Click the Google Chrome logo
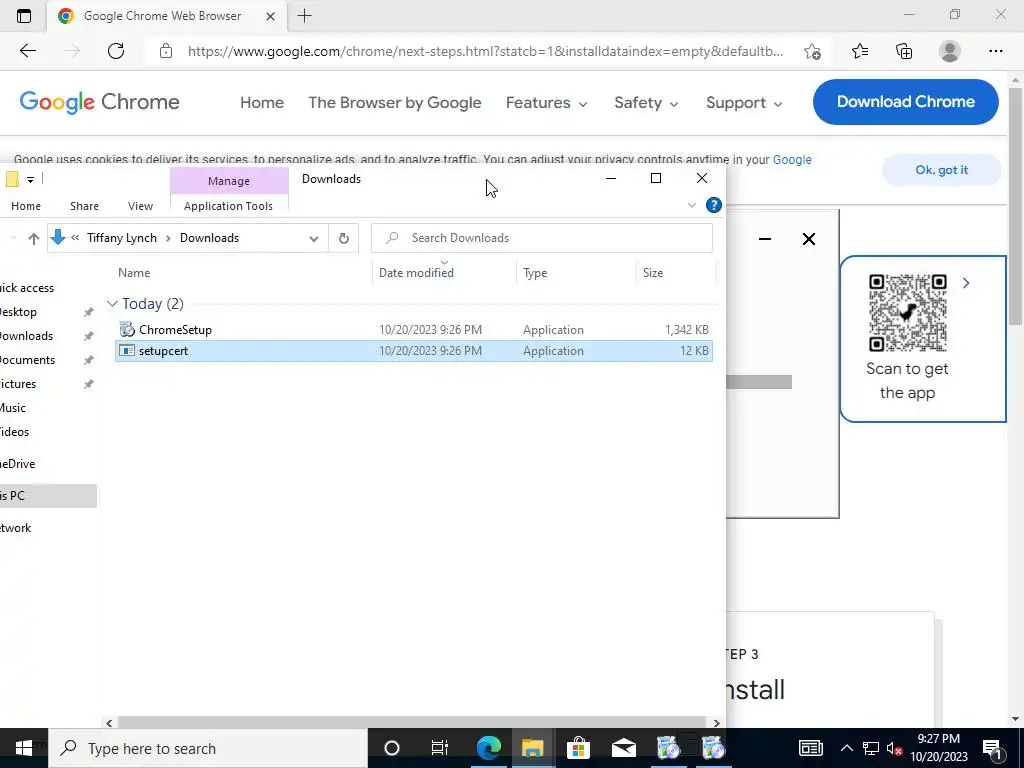This screenshot has width=1024, height=768. tap(99, 102)
